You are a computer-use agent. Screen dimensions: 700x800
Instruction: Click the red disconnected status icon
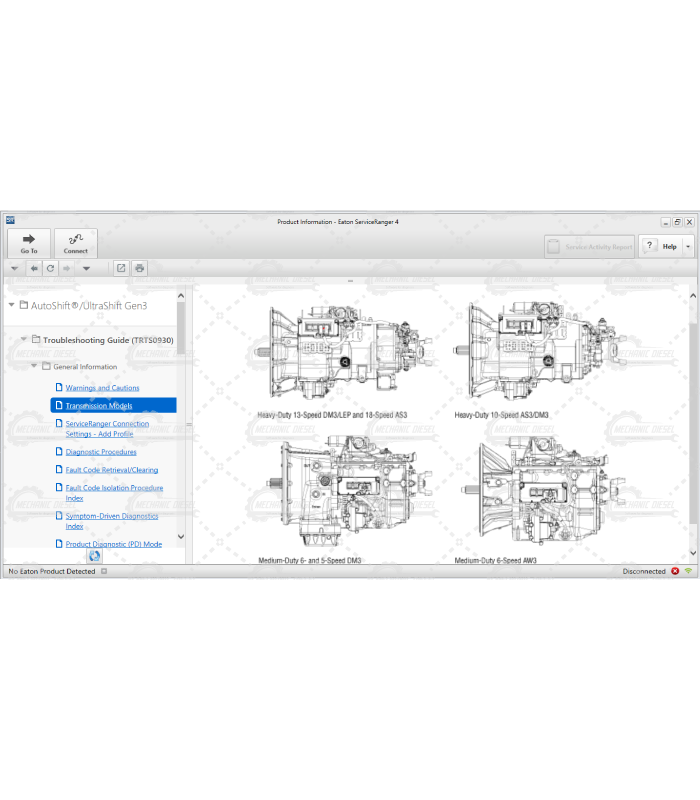[675, 571]
